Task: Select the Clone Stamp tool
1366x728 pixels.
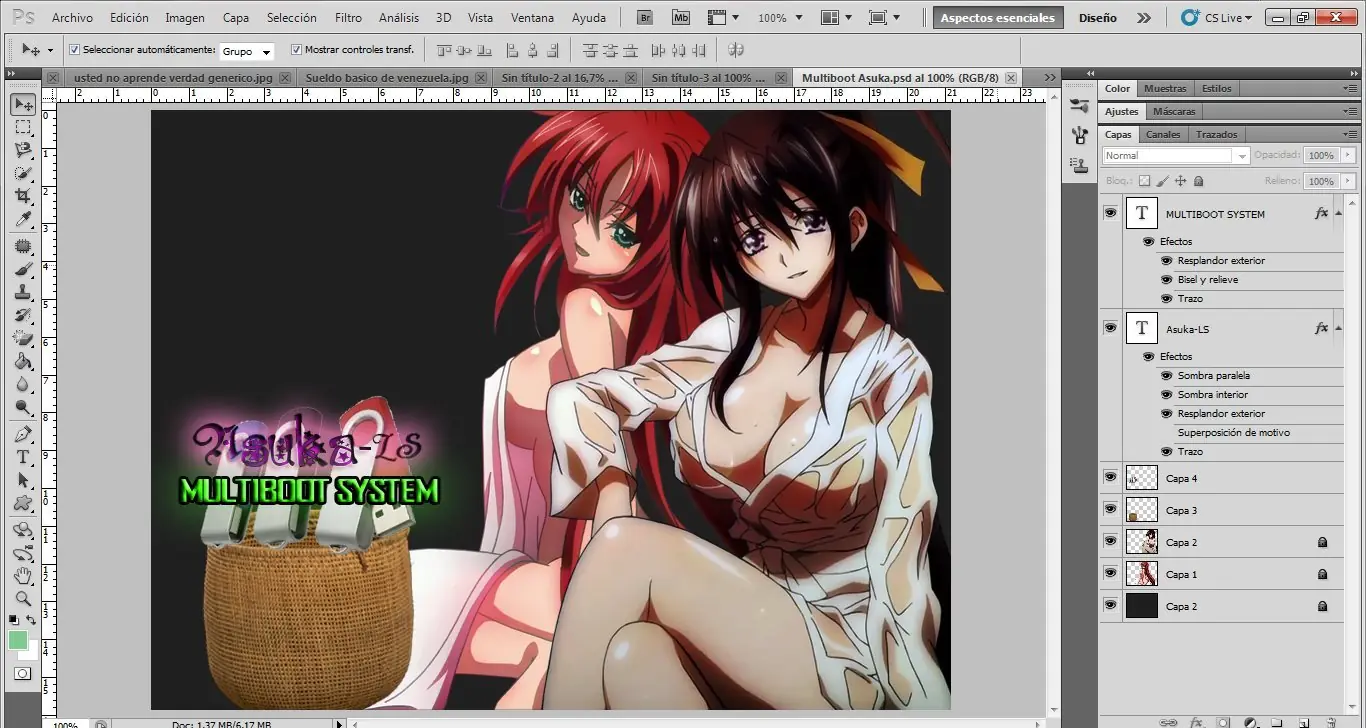Action: (x=23, y=292)
